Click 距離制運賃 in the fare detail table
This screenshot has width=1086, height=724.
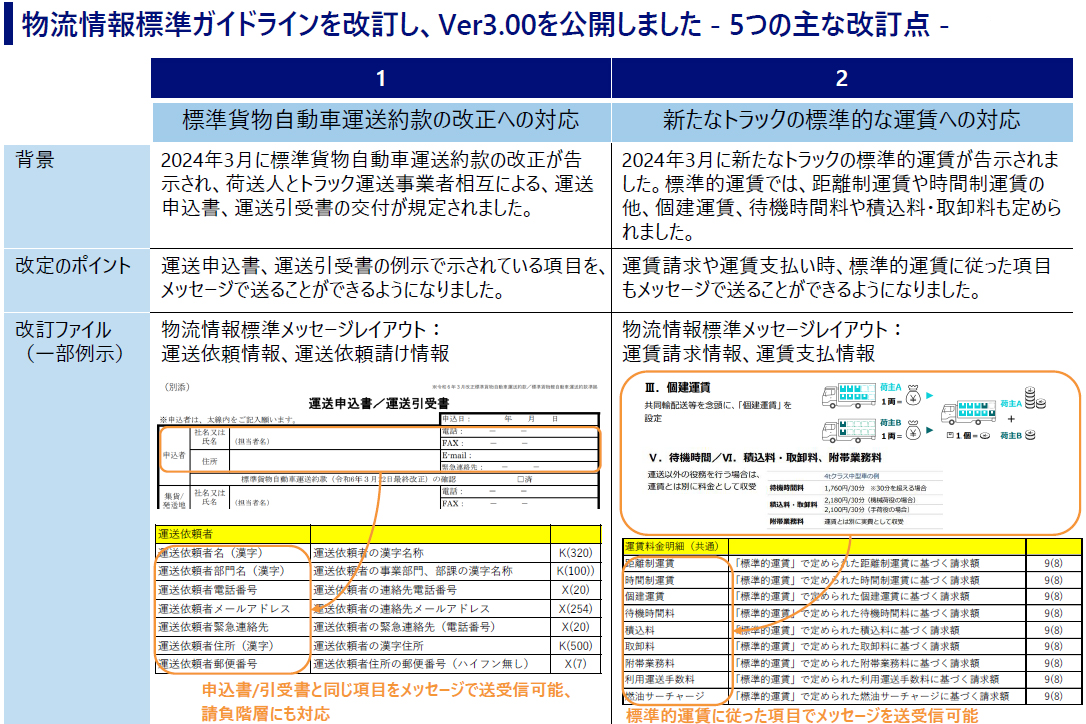point(650,563)
